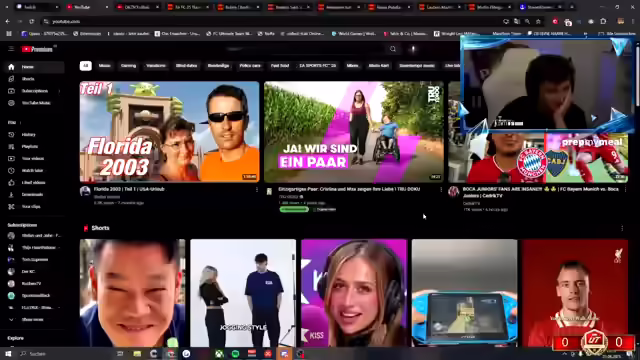Open Home in the sidebar
640x360 pixels.
[33, 67]
